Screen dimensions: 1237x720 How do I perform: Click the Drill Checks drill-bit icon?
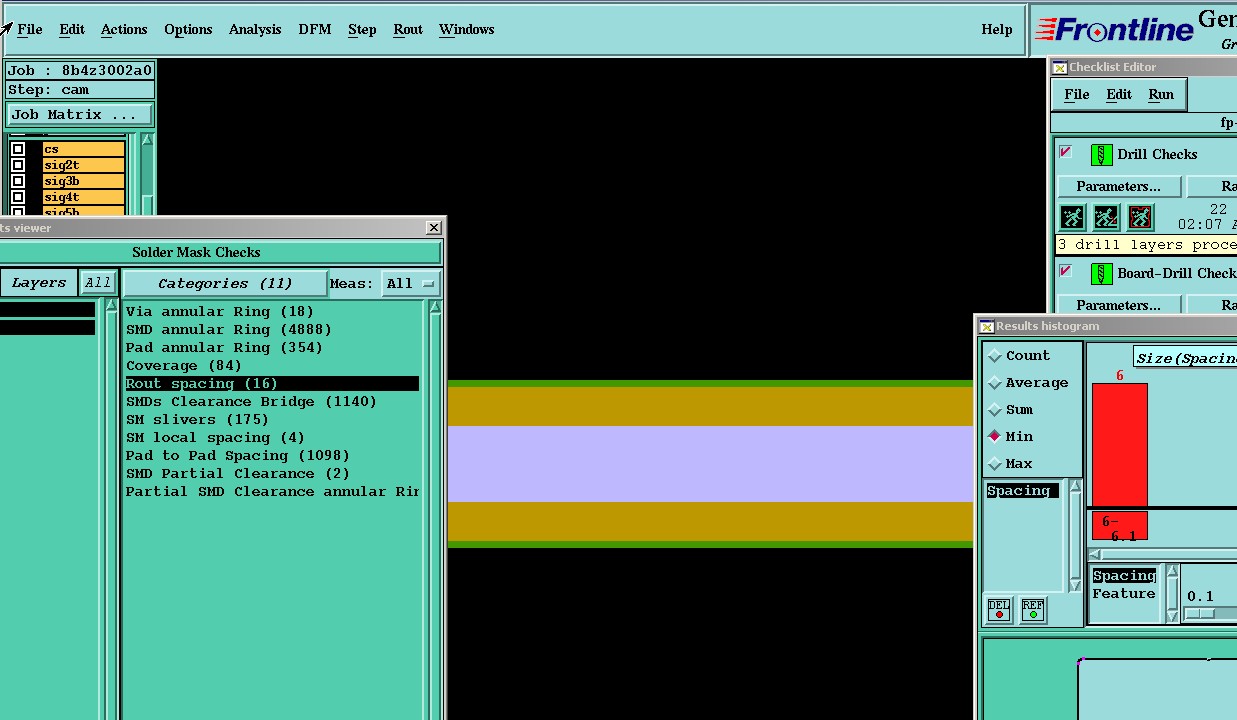click(x=1101, y=155)
